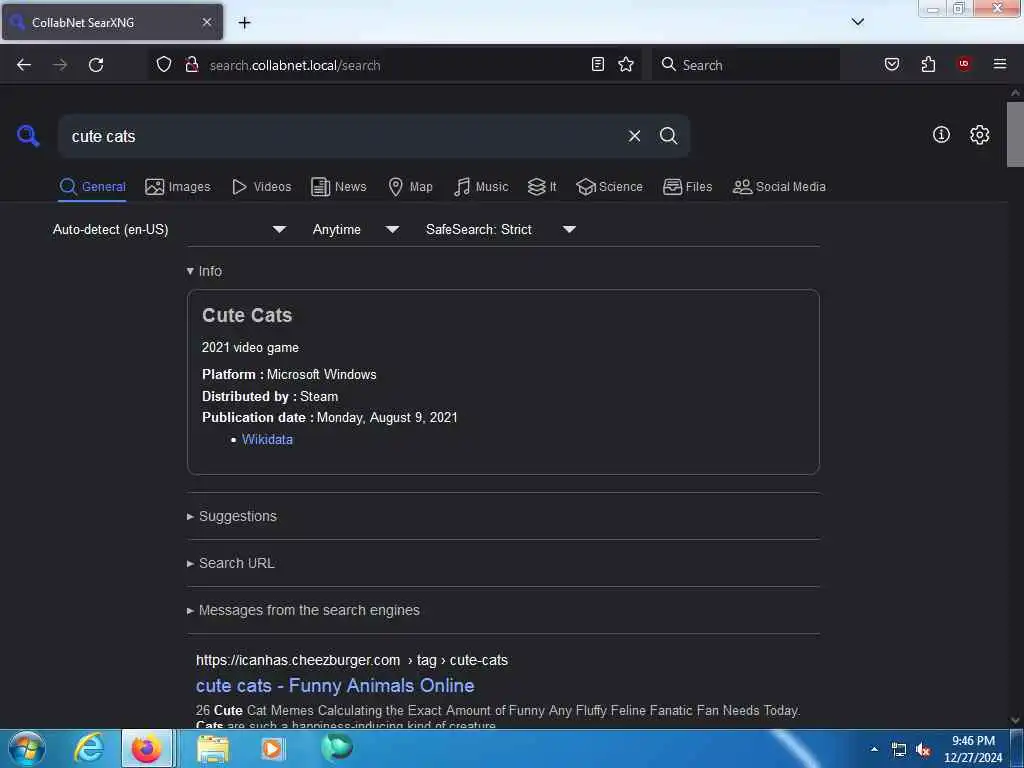This screenshot has width=1024, height=768.
Task: Launch Internet Explorer from taskbar
Action: 88,749
